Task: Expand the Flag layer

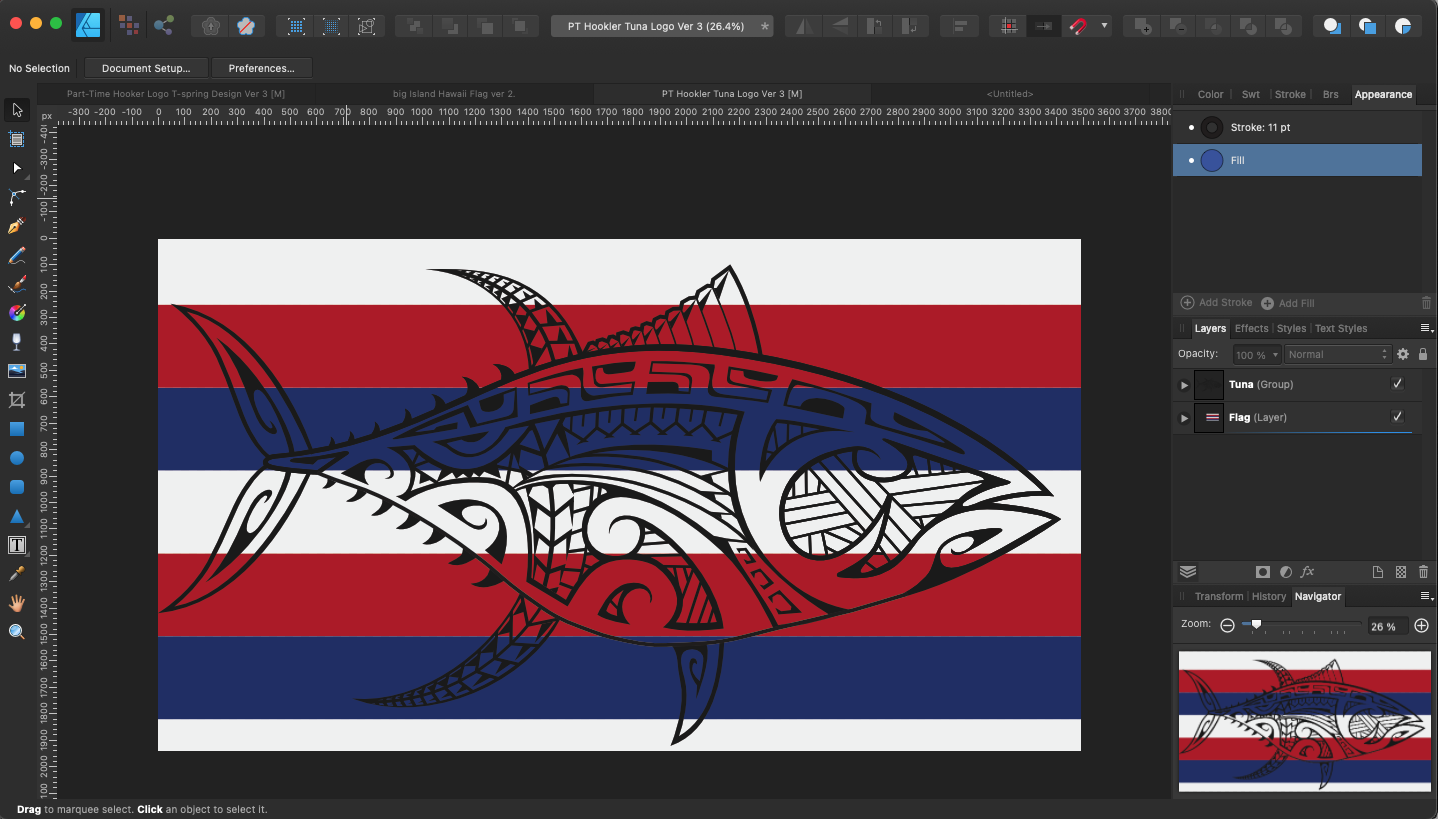Action: coord(1185,418)
